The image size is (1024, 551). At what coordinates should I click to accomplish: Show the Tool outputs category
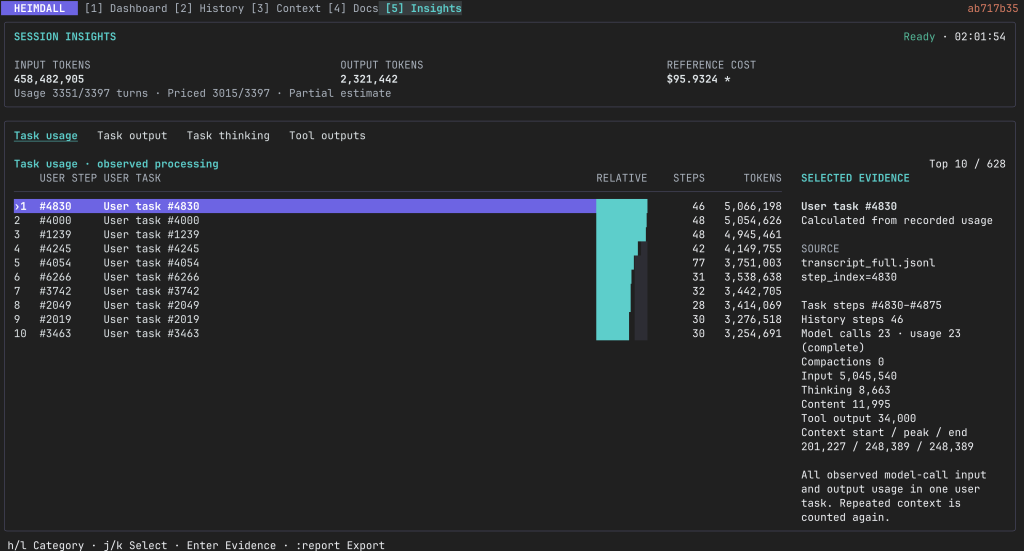coord(327,136)
